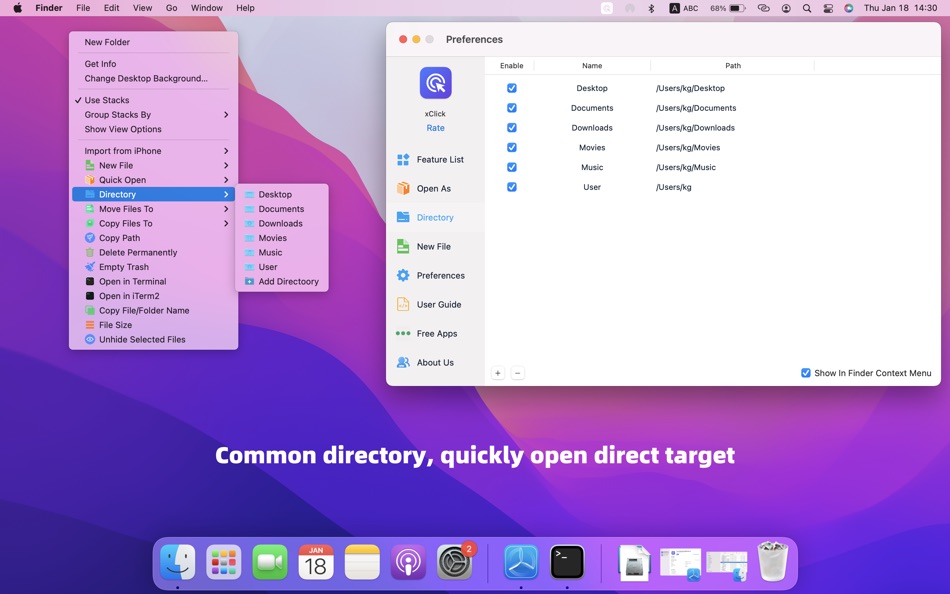This screenshot has height=594, width=950.
Task: Uncheck the Downloads directory row
Action: click(512, 128)
